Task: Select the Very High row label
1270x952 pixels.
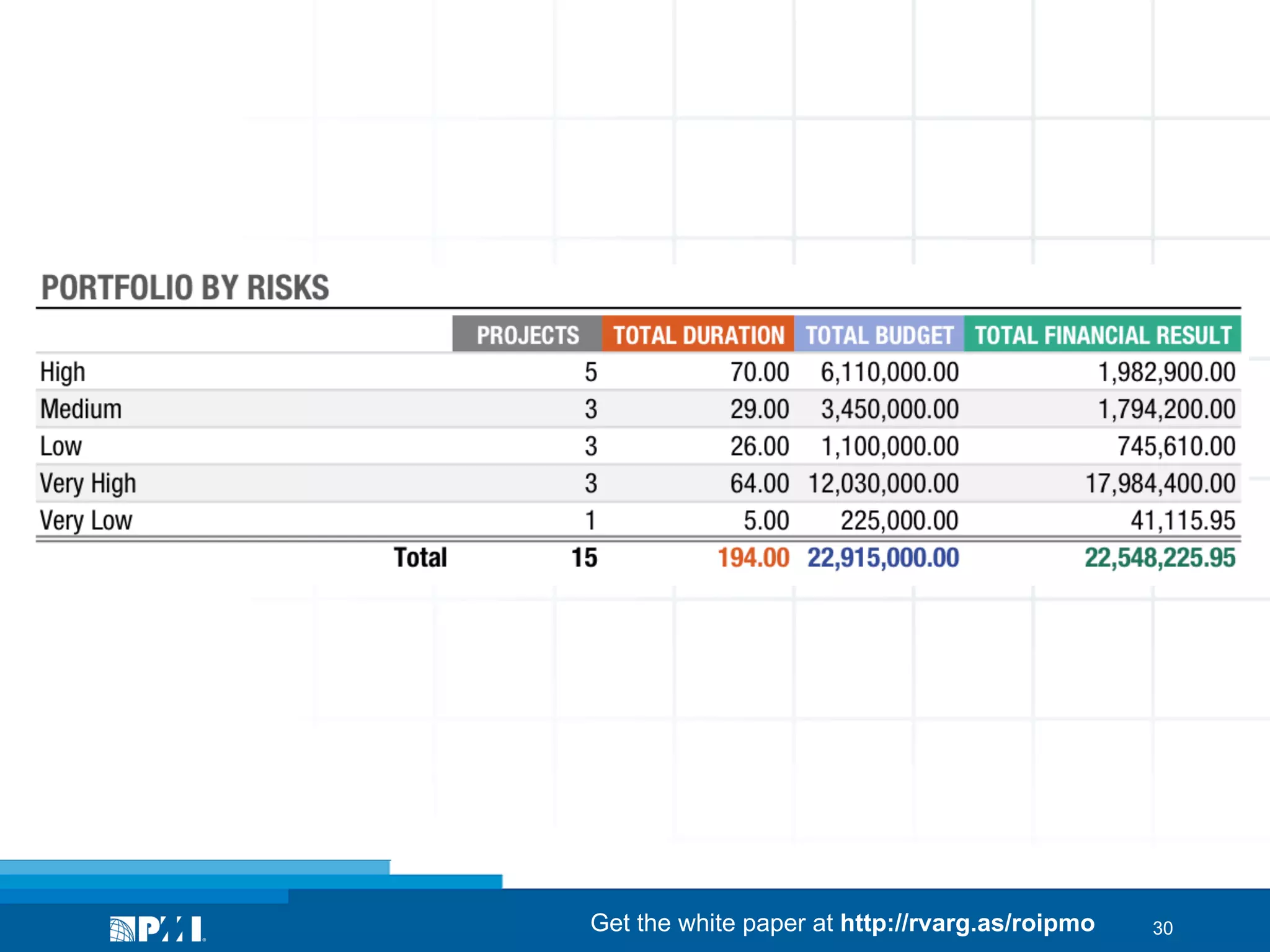Action: 87,484
